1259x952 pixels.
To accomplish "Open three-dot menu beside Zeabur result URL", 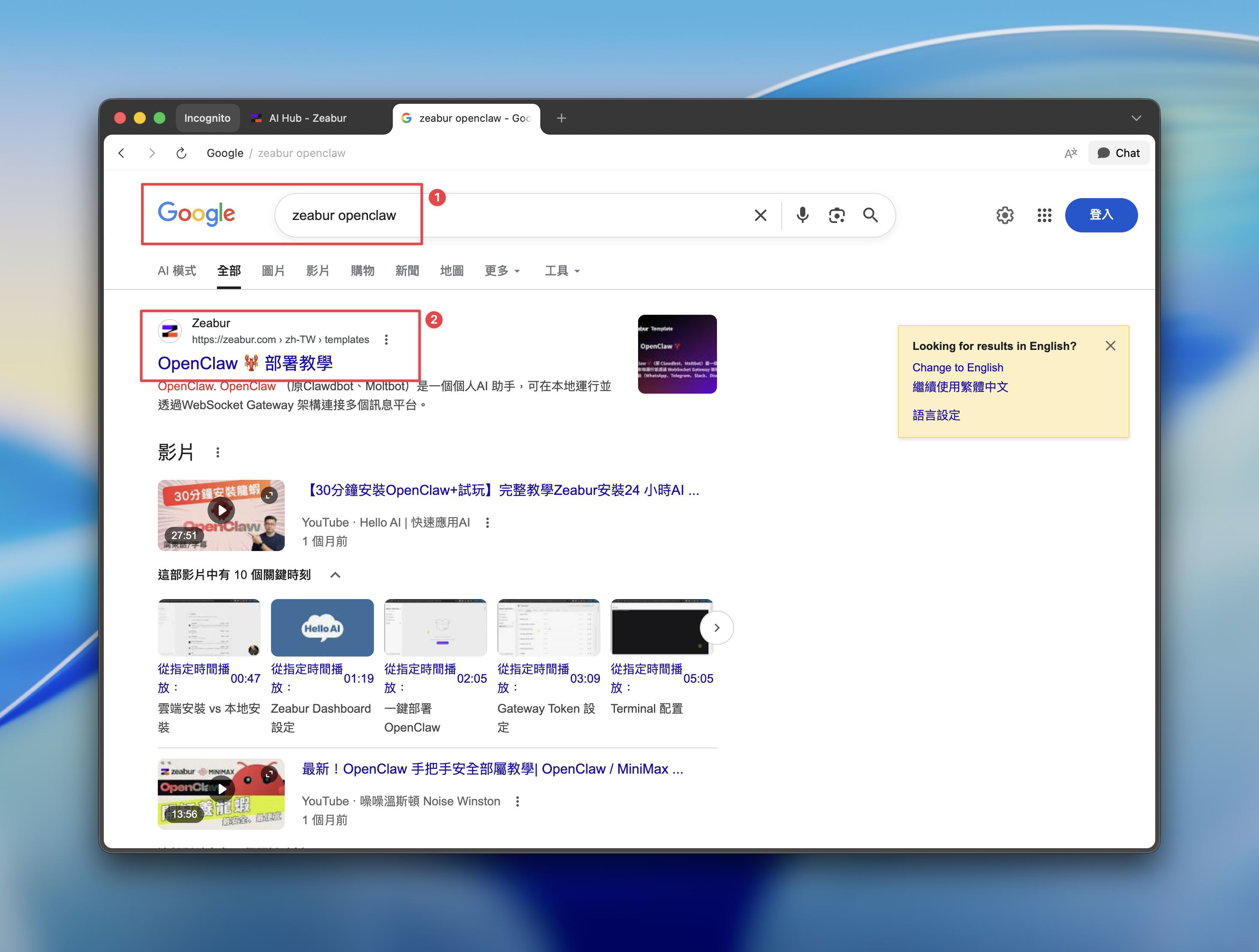I will point(386,340).
